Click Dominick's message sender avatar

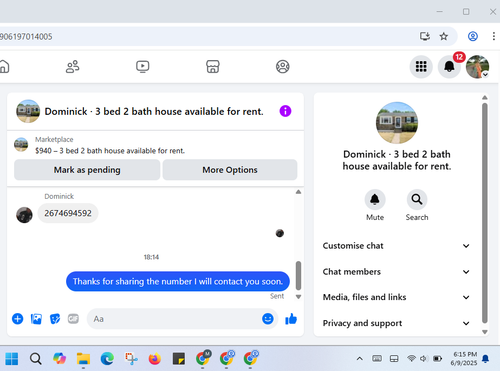24,215
